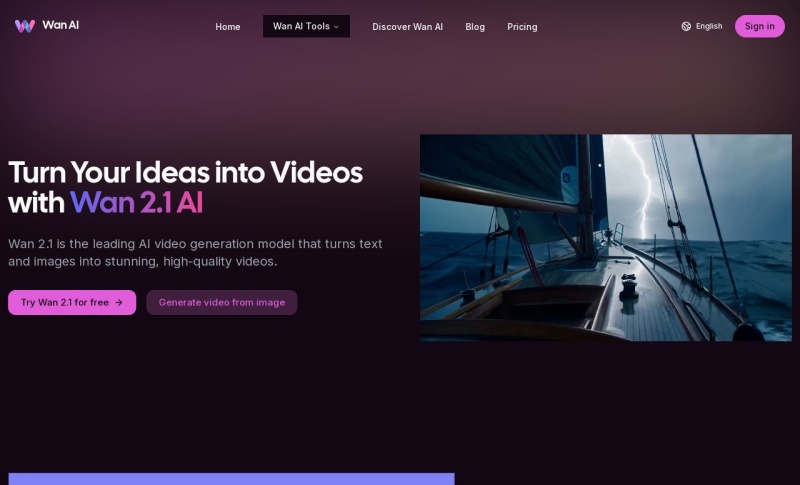800x485 pixels.
Task: Click Try Wan 2.1 for free
Action: click(x=72, y=302)
